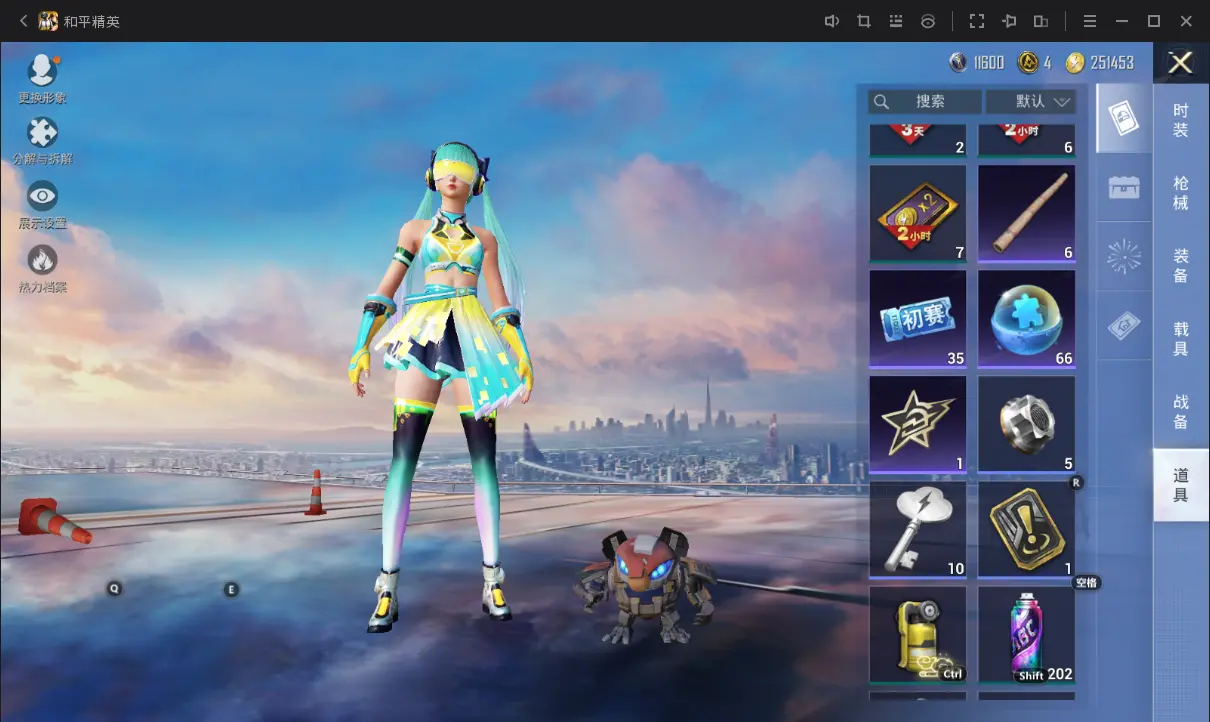Image resolution: width=1210 pixels, height=722 pixels.
Task: Select the ticket category icon
Action: 1124,326
